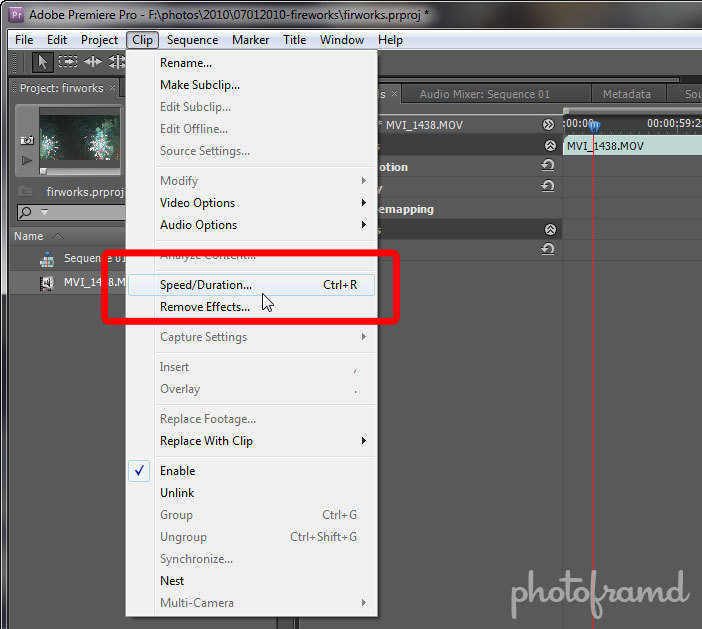Click the Motion effect label
This screenshot has height=629, width=702.
393,167
